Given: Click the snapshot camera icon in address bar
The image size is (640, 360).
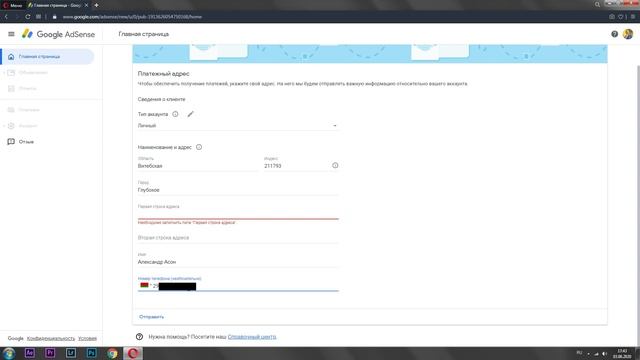Looking at the screenshot, I should [611, 17].
